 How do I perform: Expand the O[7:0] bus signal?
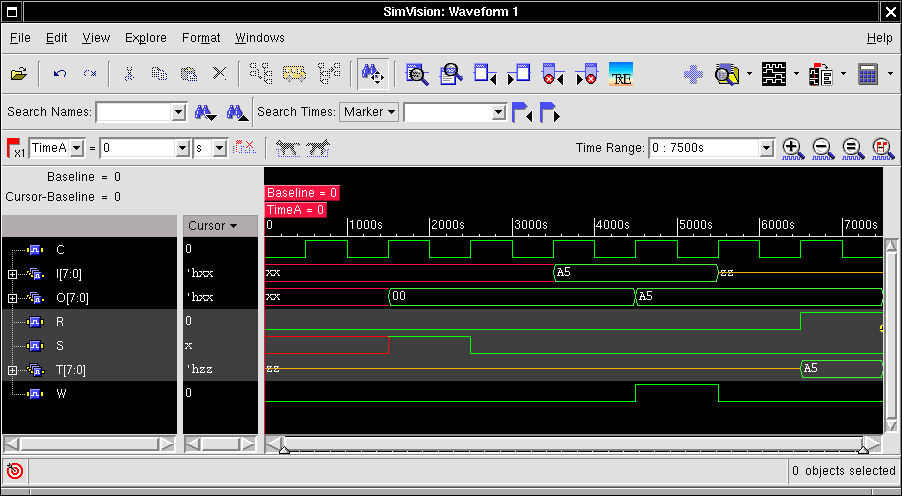click(12, 298)
